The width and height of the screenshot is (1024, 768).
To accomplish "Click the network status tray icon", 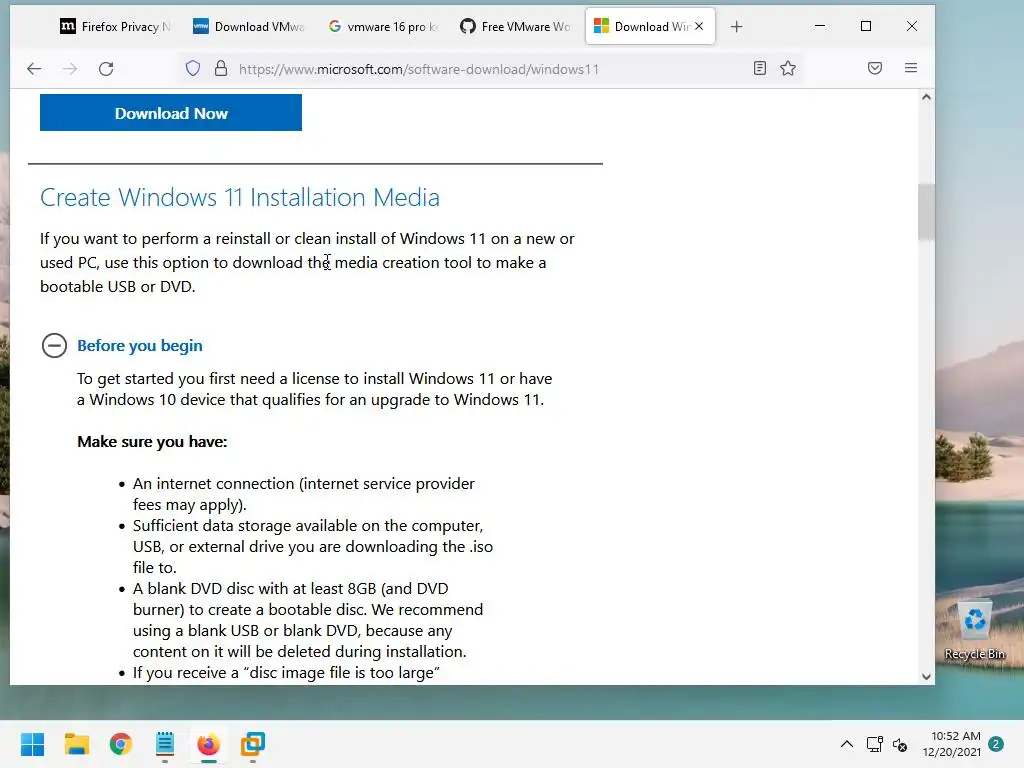I will [874, 744].
